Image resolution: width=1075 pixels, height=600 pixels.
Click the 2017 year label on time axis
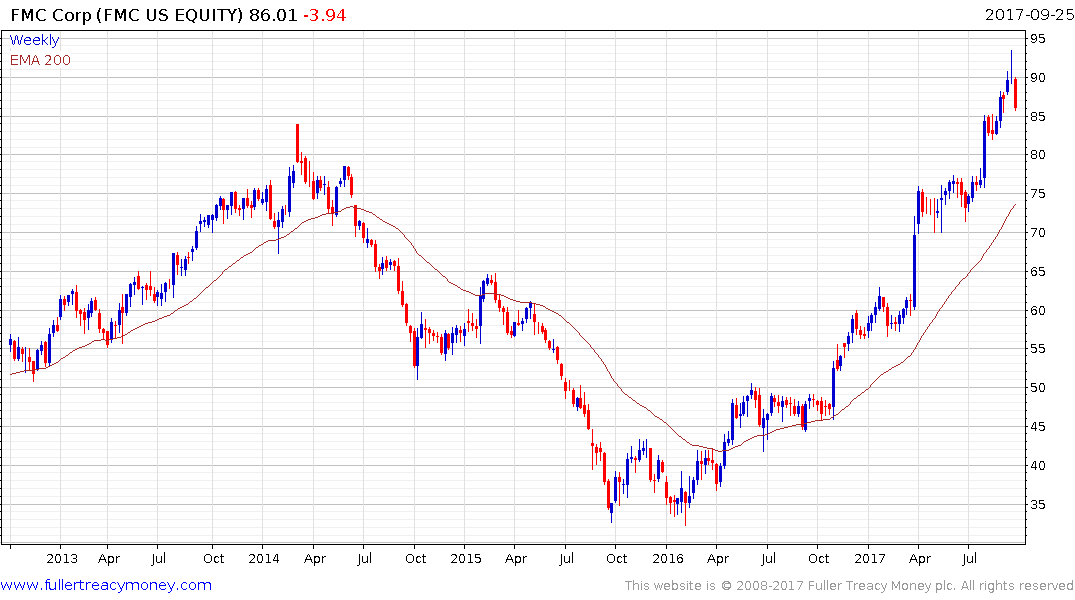point(870,558)
